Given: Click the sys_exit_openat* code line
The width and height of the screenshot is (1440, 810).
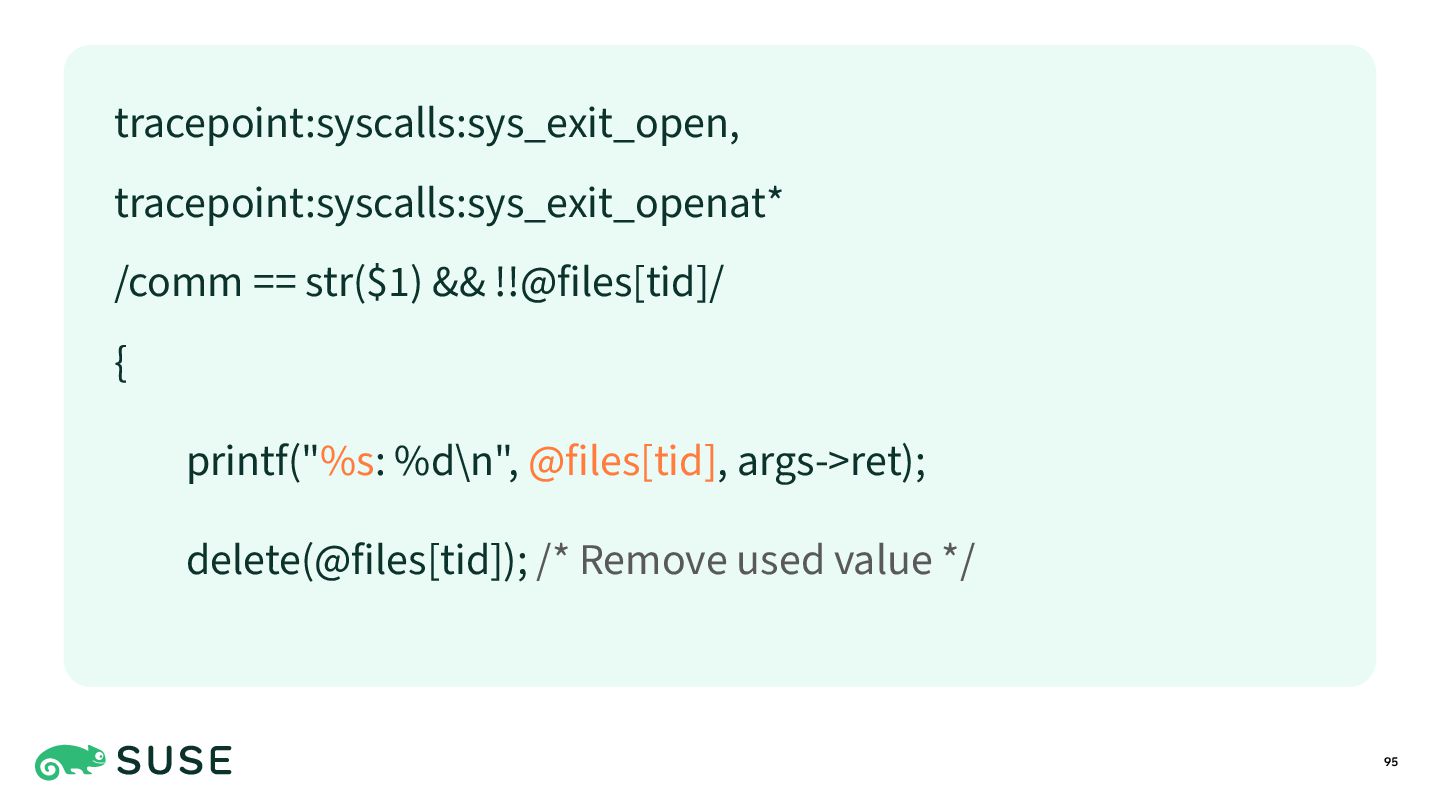Looking at the screenshot, I should click(448, 204).
